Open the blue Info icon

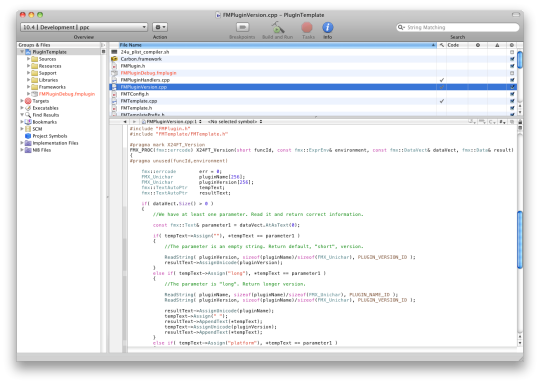pos(328,27)
